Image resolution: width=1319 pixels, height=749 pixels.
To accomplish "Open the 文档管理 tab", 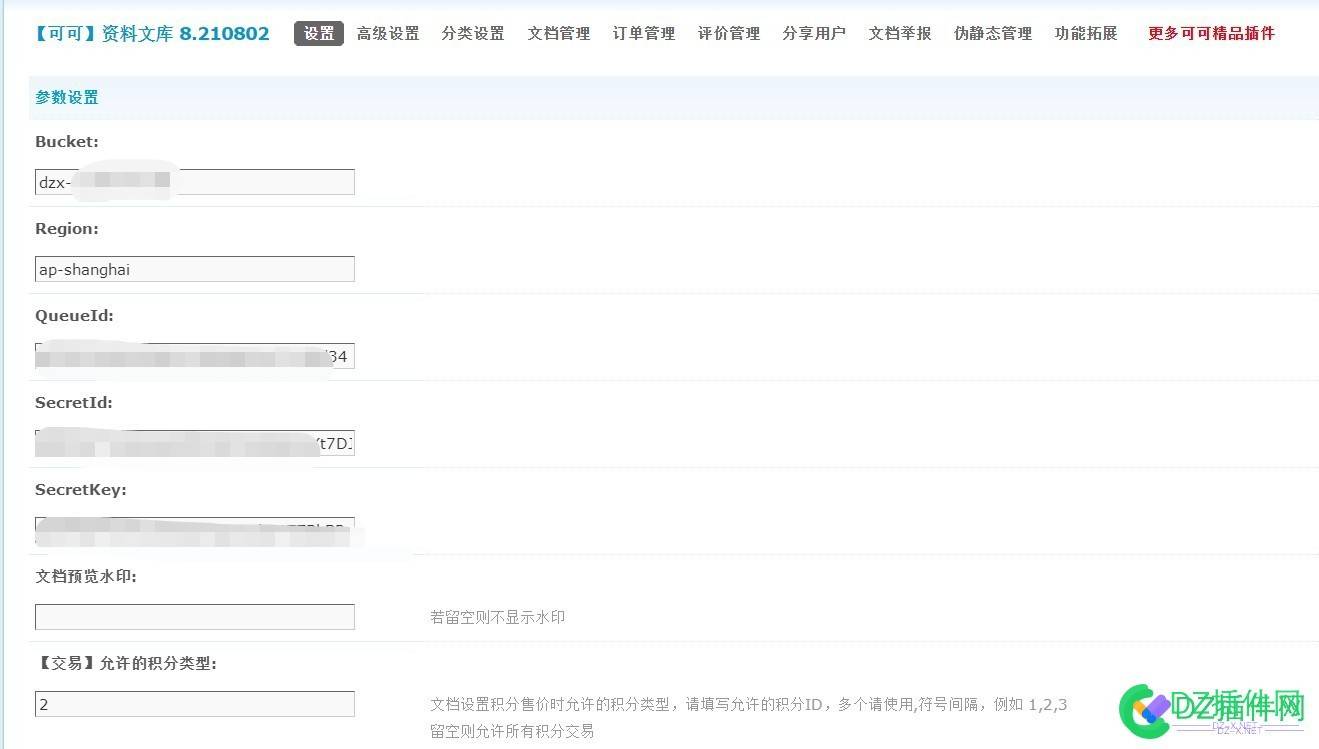I will click(558, 33).
